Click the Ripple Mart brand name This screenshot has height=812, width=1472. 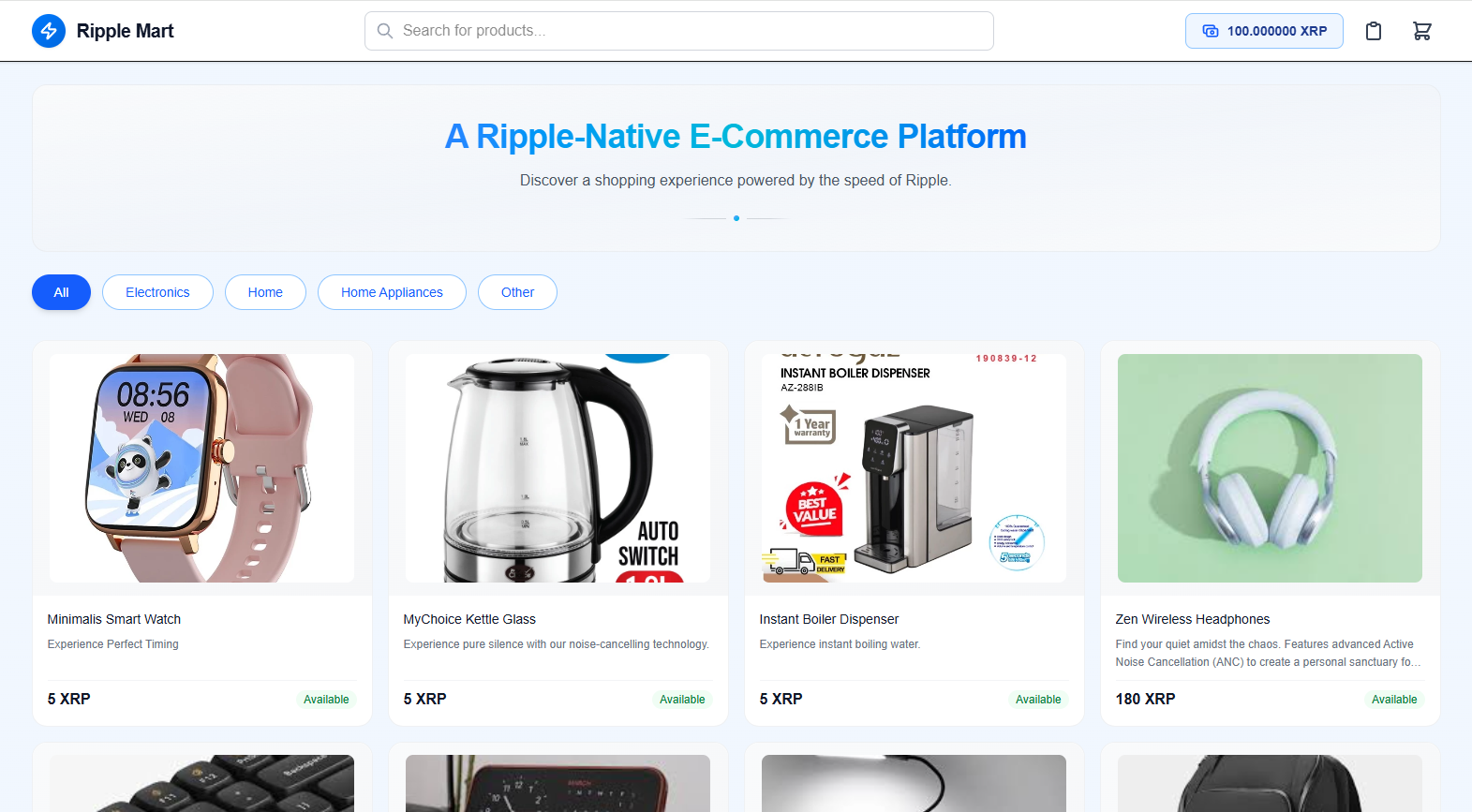click(125, 31)
